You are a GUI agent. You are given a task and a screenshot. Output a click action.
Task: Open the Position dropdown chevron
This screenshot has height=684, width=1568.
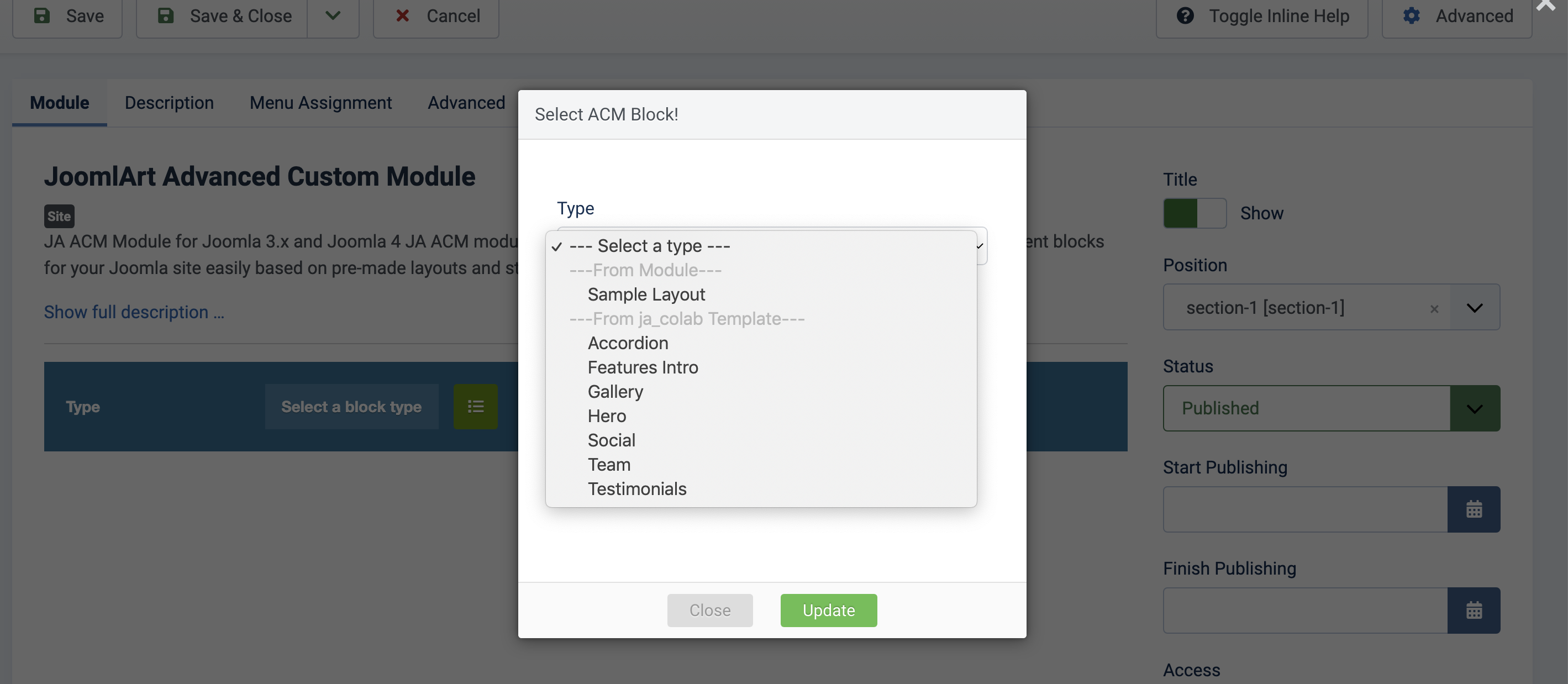(1474, 307)
